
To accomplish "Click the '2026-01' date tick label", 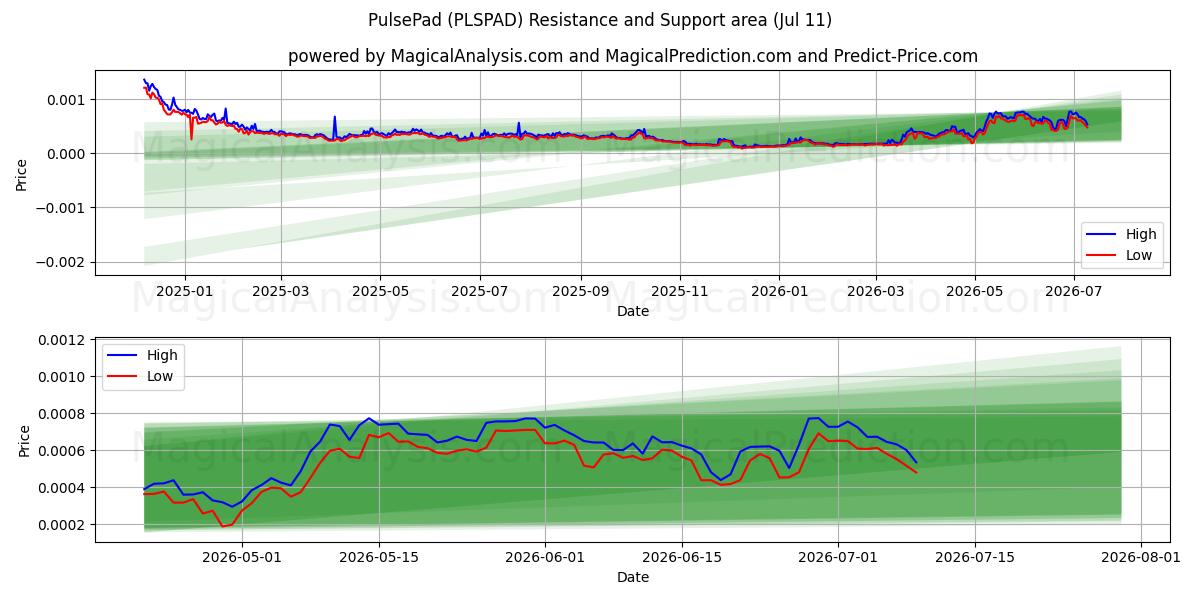I will click(779, 291).
